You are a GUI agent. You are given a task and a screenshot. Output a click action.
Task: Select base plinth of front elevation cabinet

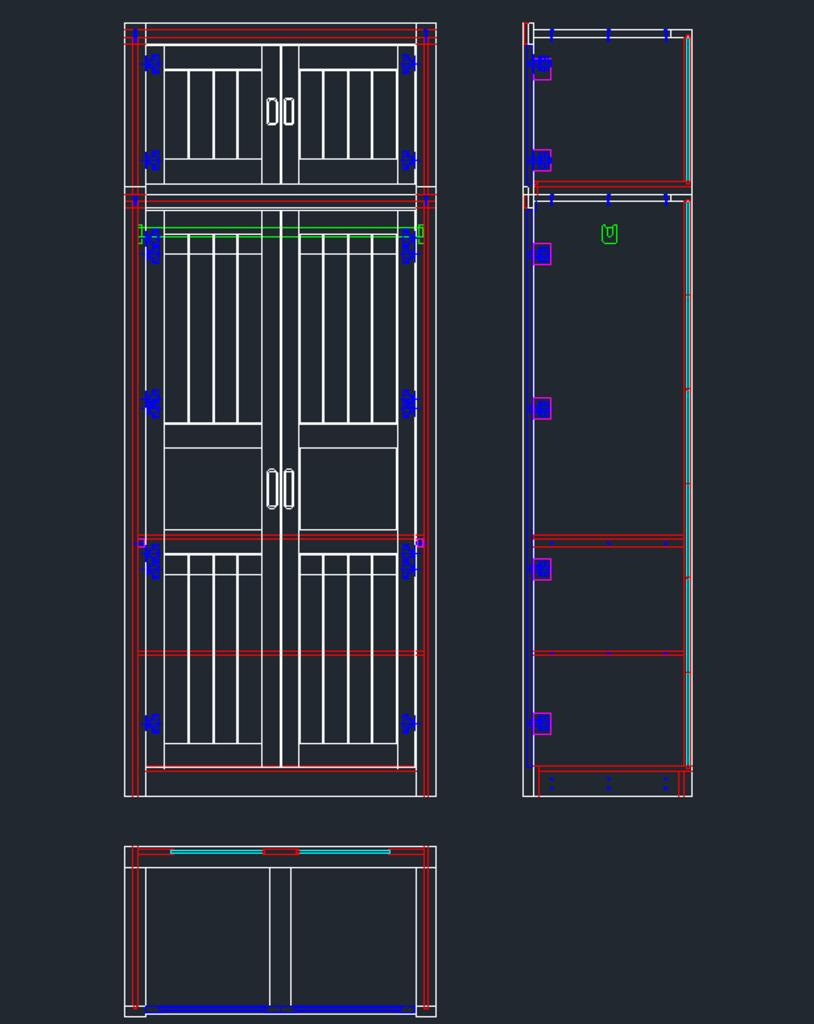pyautogui.click(x=280, y=783)
